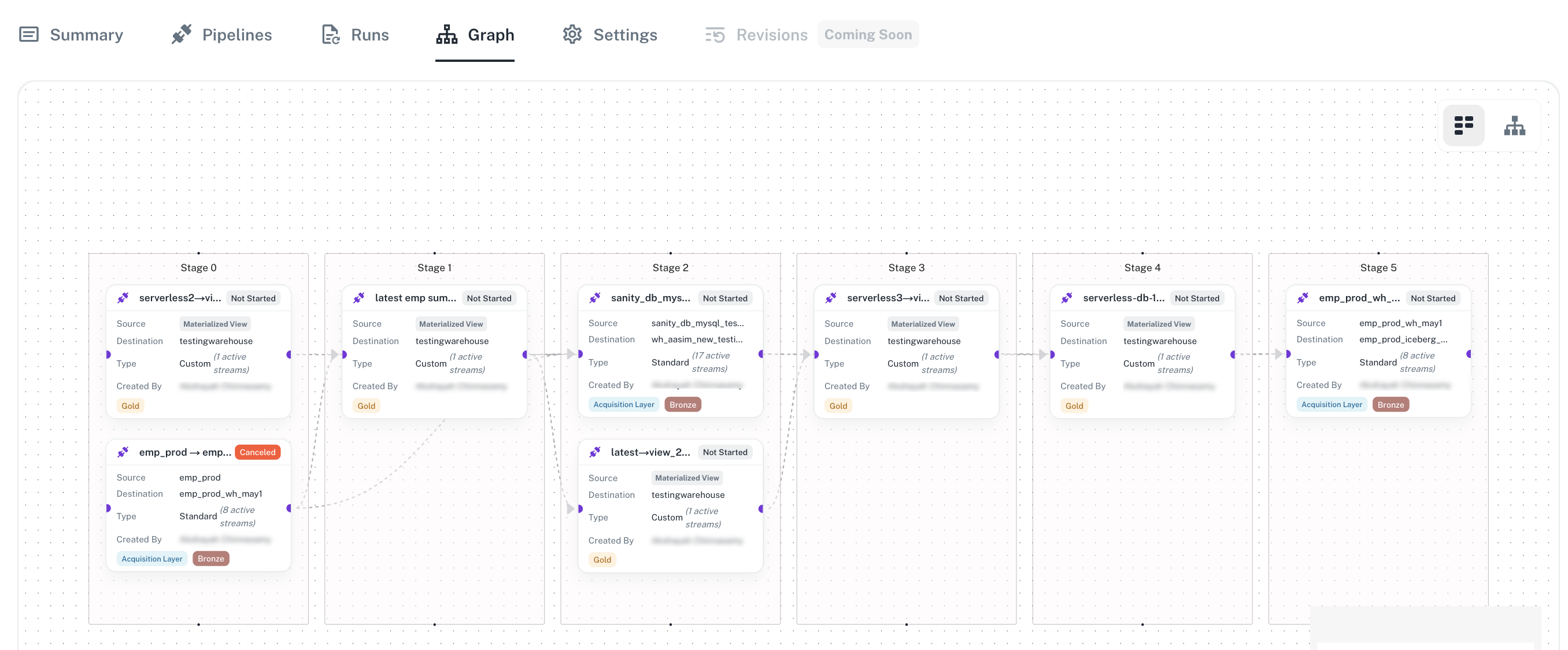Click right output handle of serverless2→vi... node
Viewport: 1568px width, 650px height.
click(x=289, y=354)
